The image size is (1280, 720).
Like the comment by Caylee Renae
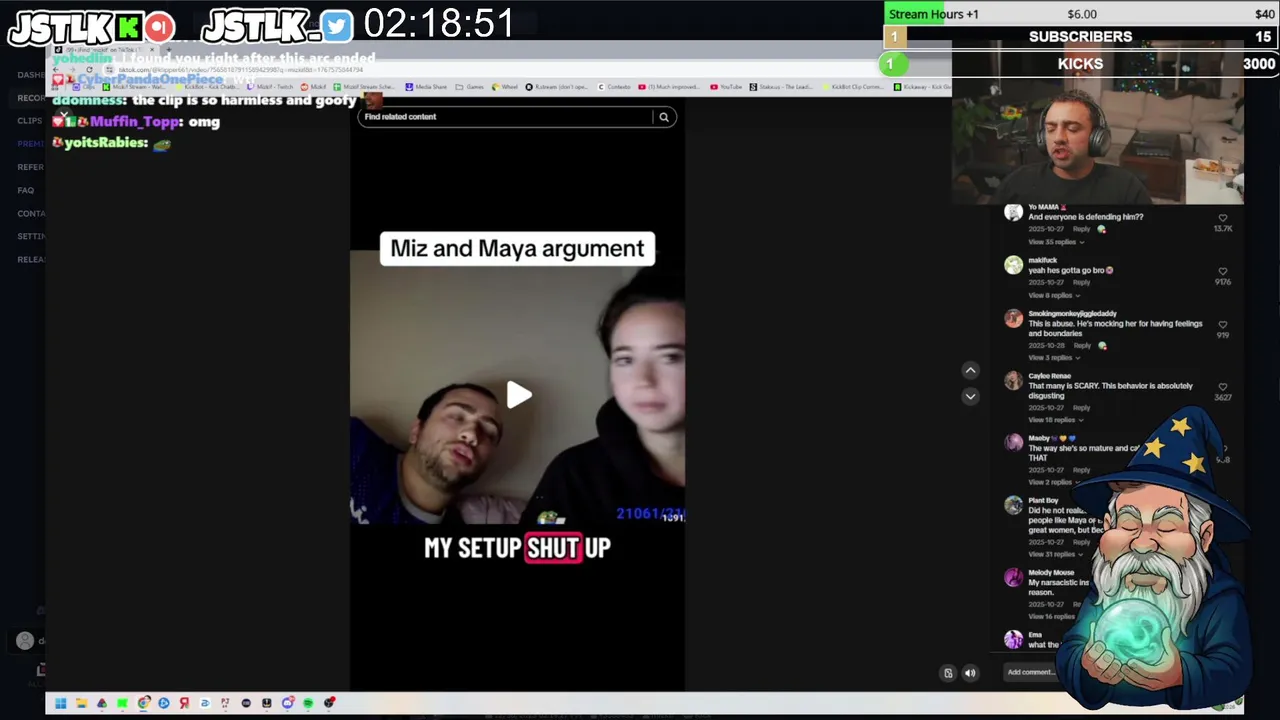click(1222, 387)
